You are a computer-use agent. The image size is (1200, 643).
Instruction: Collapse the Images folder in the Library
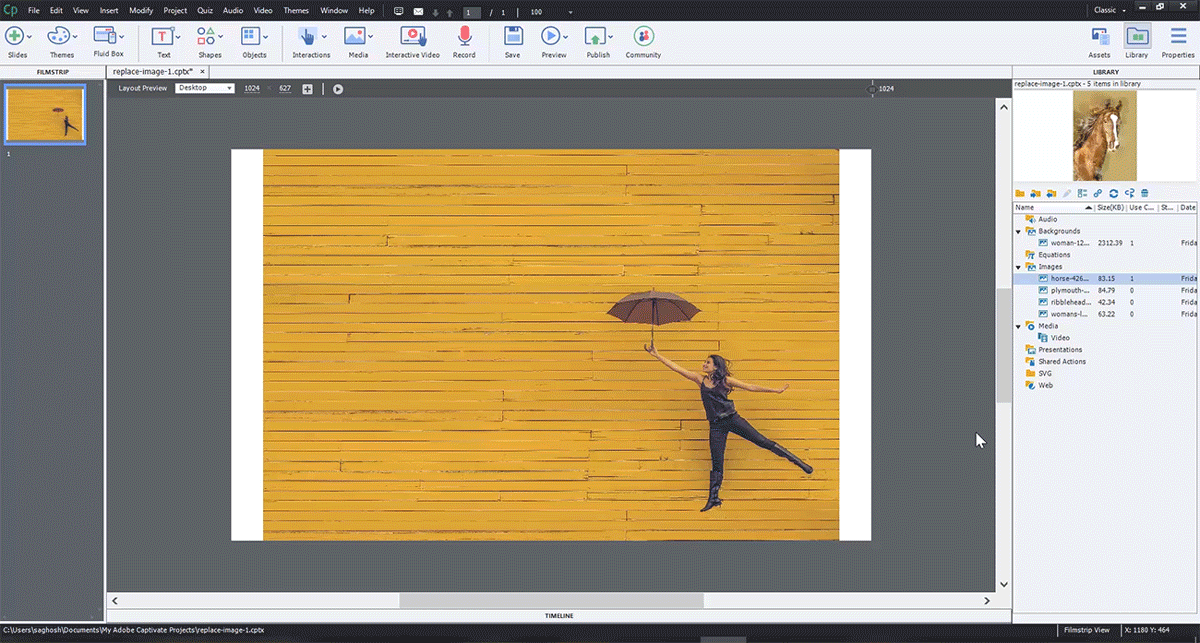(1019, 267)
